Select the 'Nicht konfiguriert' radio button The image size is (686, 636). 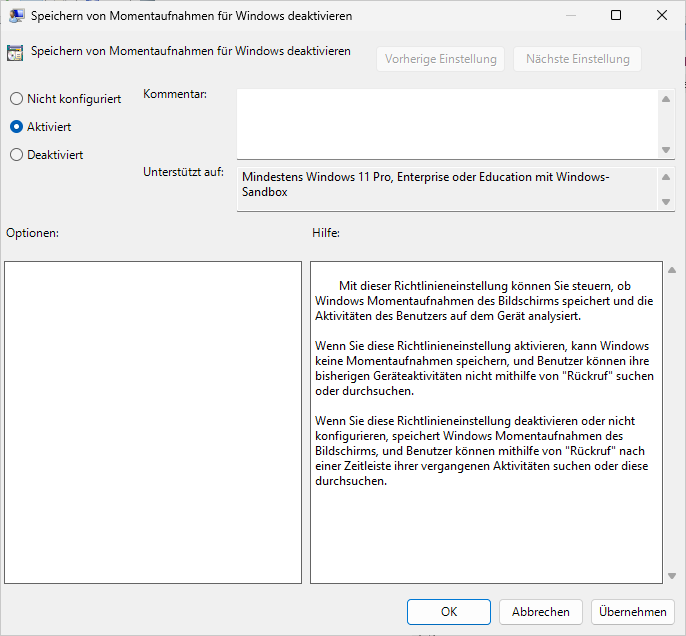(x=16, y=99)
